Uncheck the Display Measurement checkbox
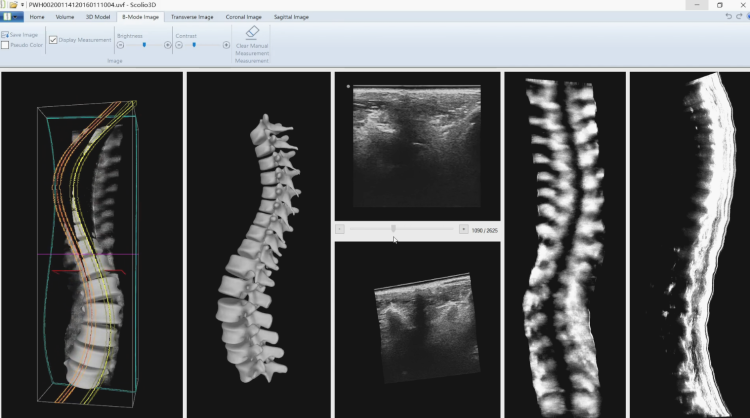750x418 pixels. tap(53, 40)
